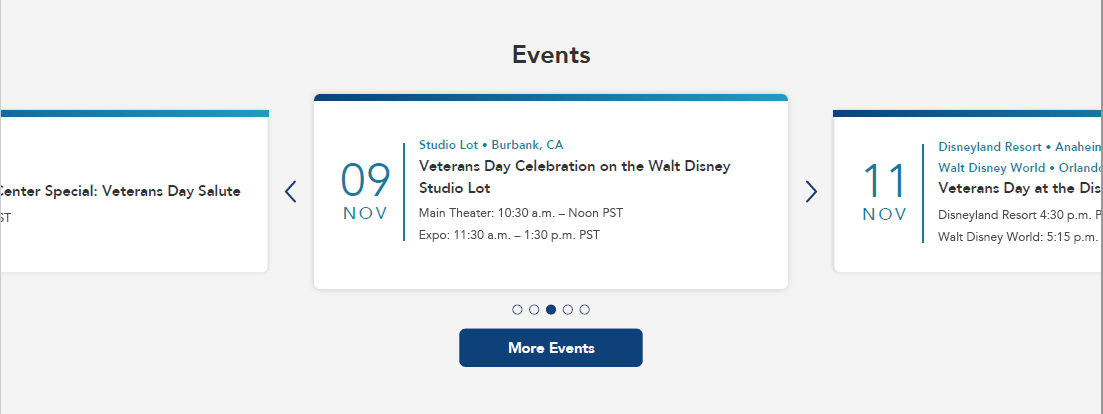Screen dimensions: 1103x414
Task: Click the Events section heading
Action: coord(551,54)
